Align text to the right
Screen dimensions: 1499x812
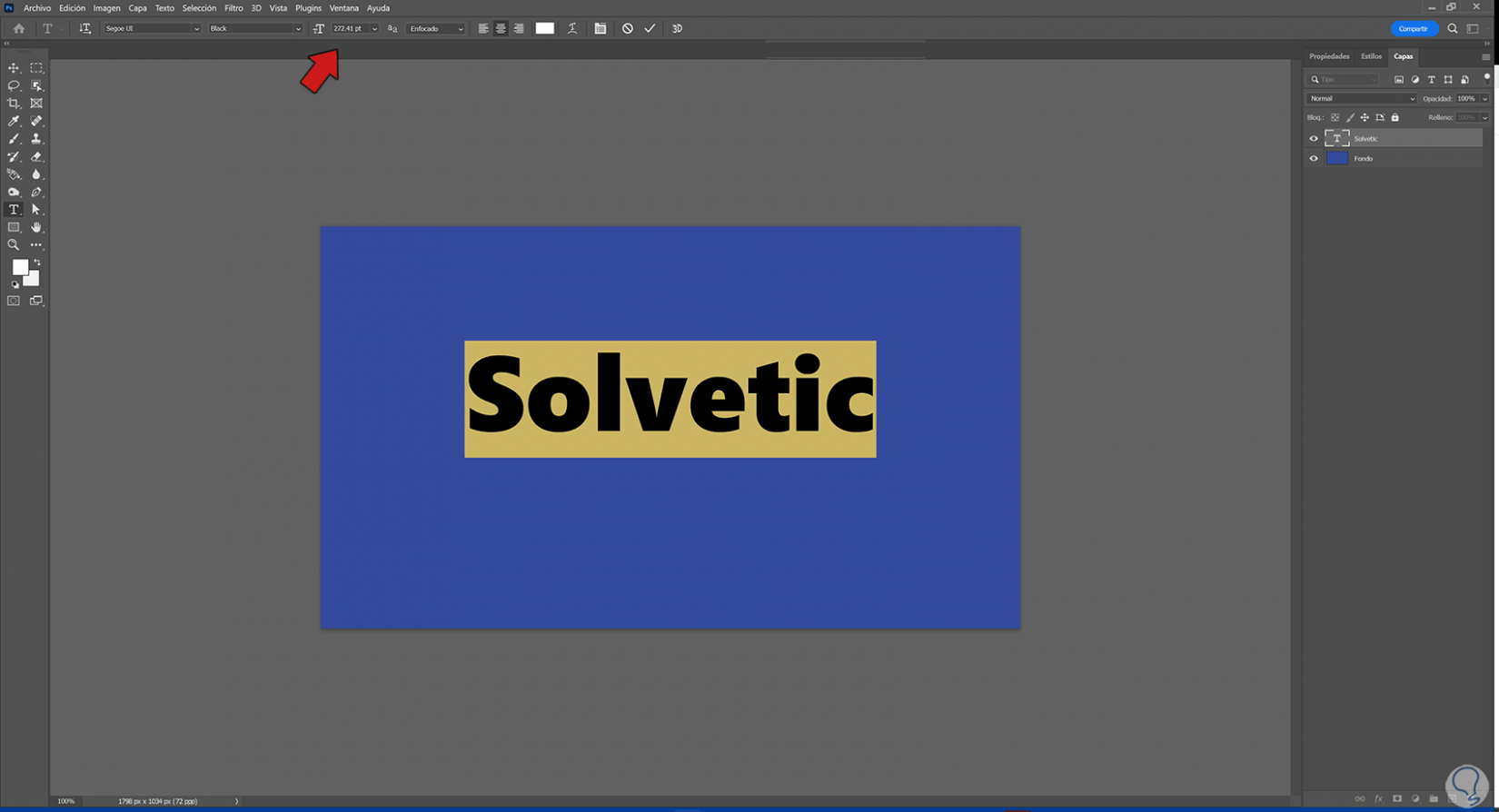pyautogui.click(x=519, y=28)
